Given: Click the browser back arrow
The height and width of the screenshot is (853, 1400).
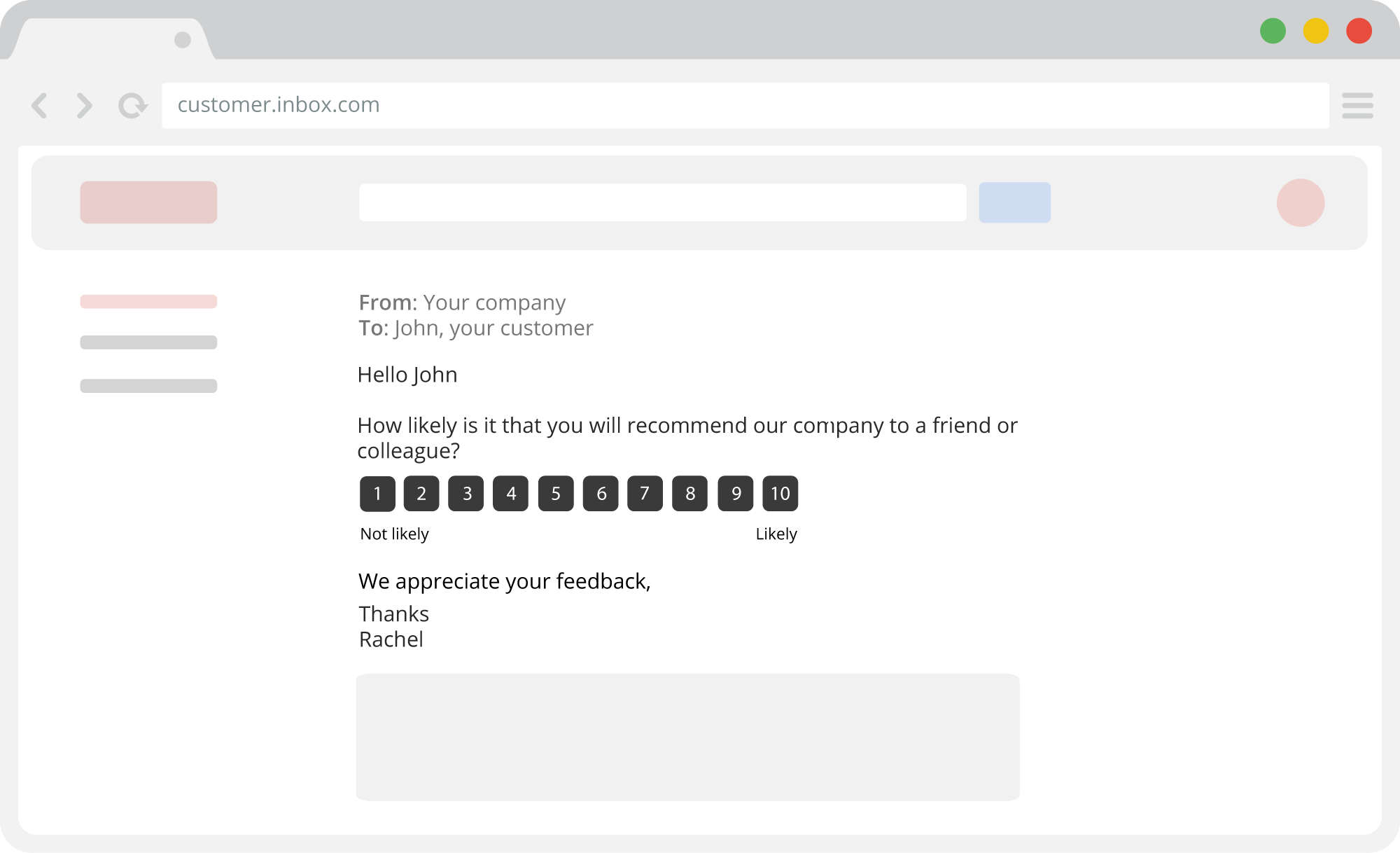Looking at the screenshot, I should pyautogui.click(x=40, y=106).
